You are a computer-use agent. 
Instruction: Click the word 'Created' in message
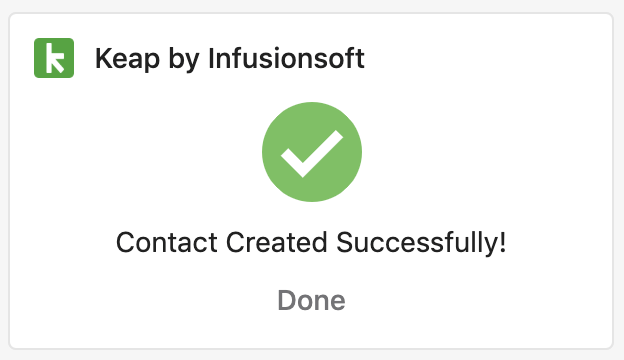(277, 242)
